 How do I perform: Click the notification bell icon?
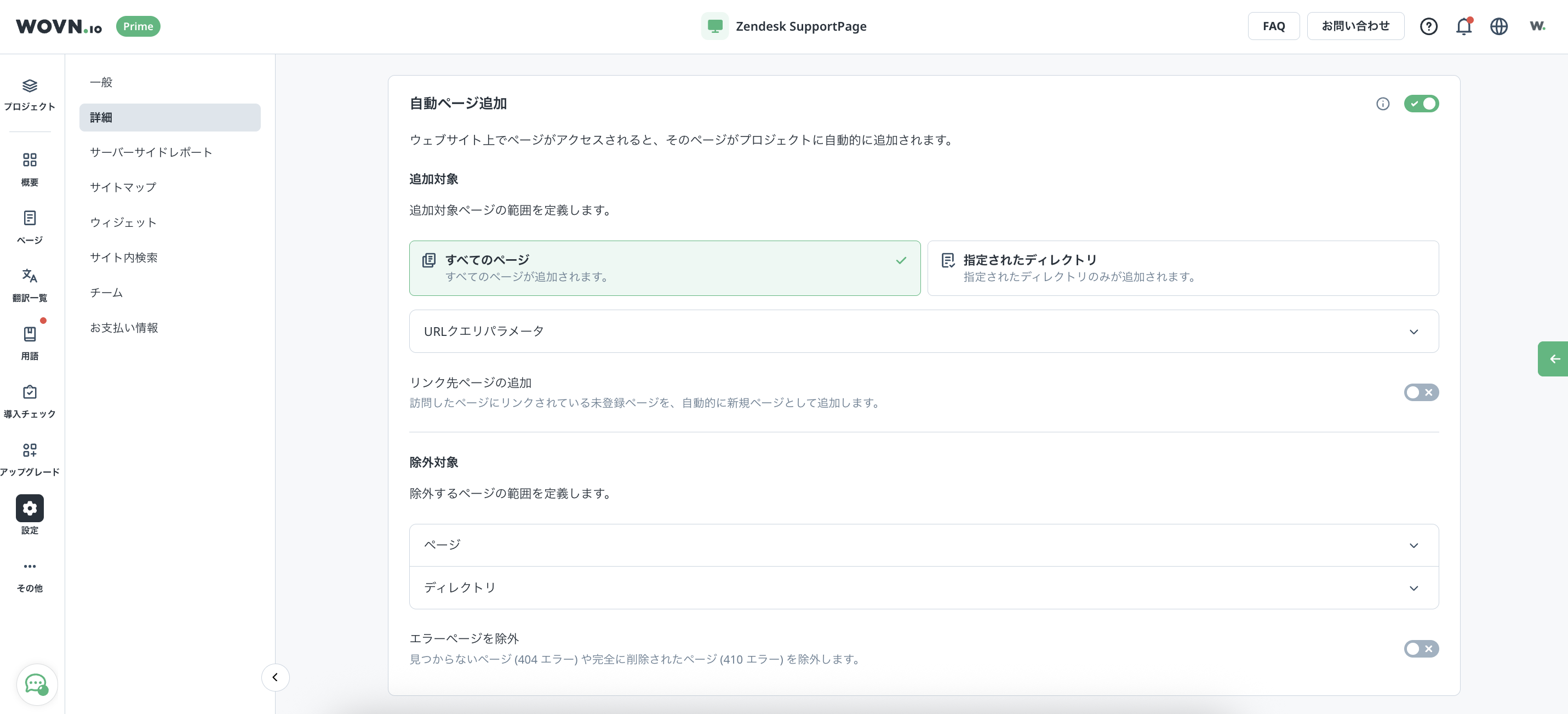[1463, 27]
